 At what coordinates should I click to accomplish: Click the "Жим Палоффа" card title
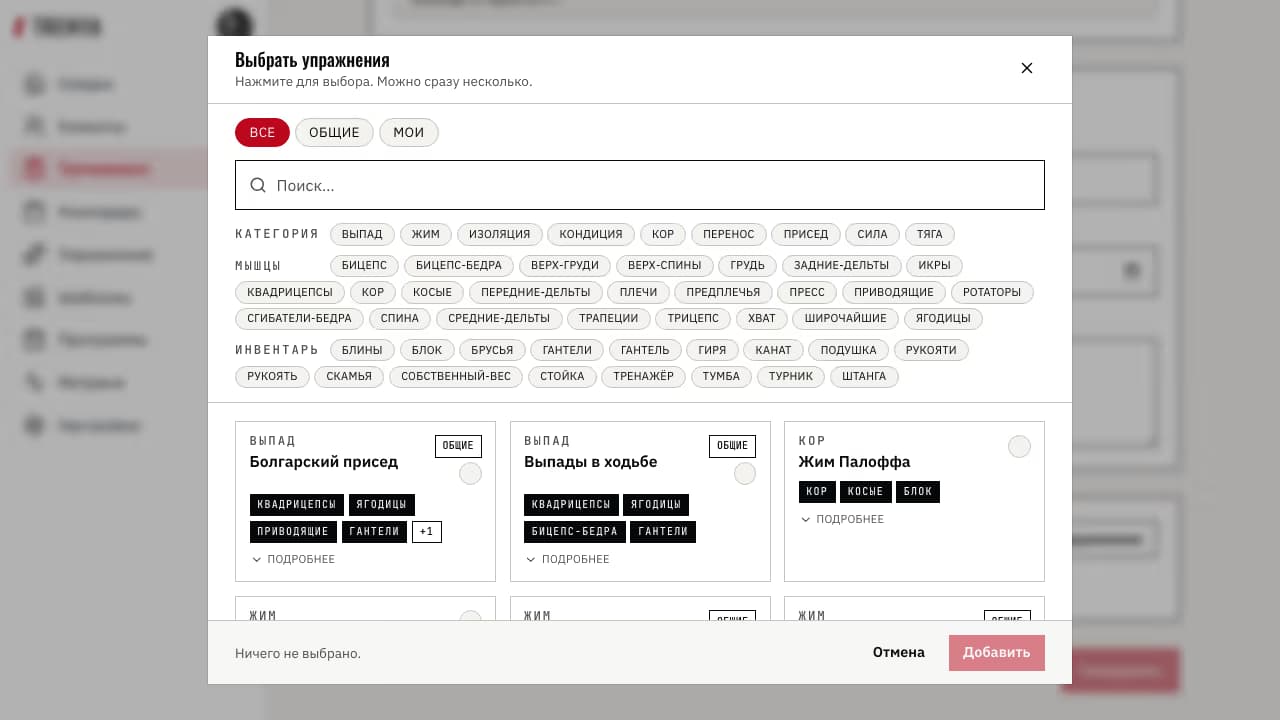[x=855, y=462]
